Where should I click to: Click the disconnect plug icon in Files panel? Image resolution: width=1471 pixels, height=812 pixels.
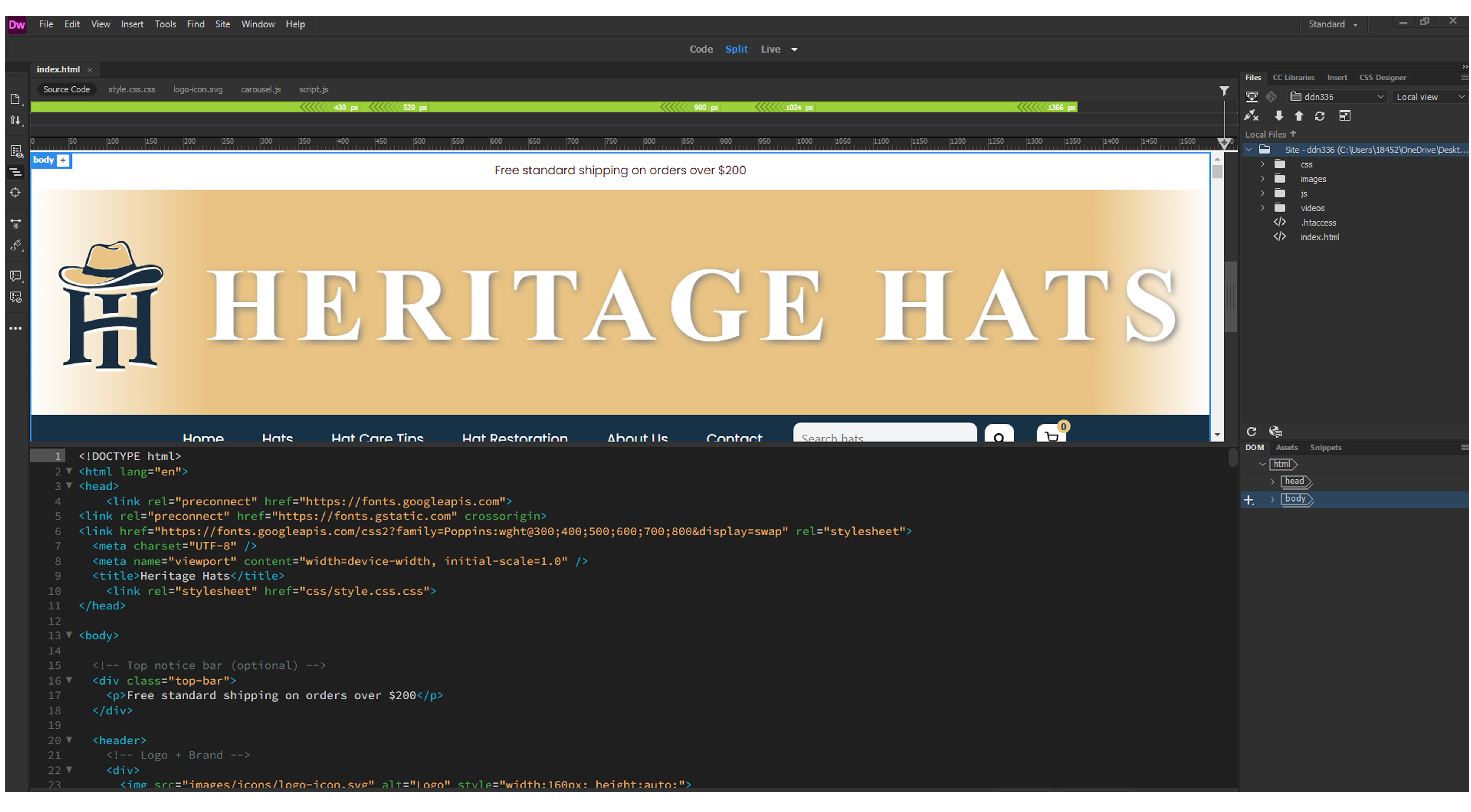[x=1251, y=116]
